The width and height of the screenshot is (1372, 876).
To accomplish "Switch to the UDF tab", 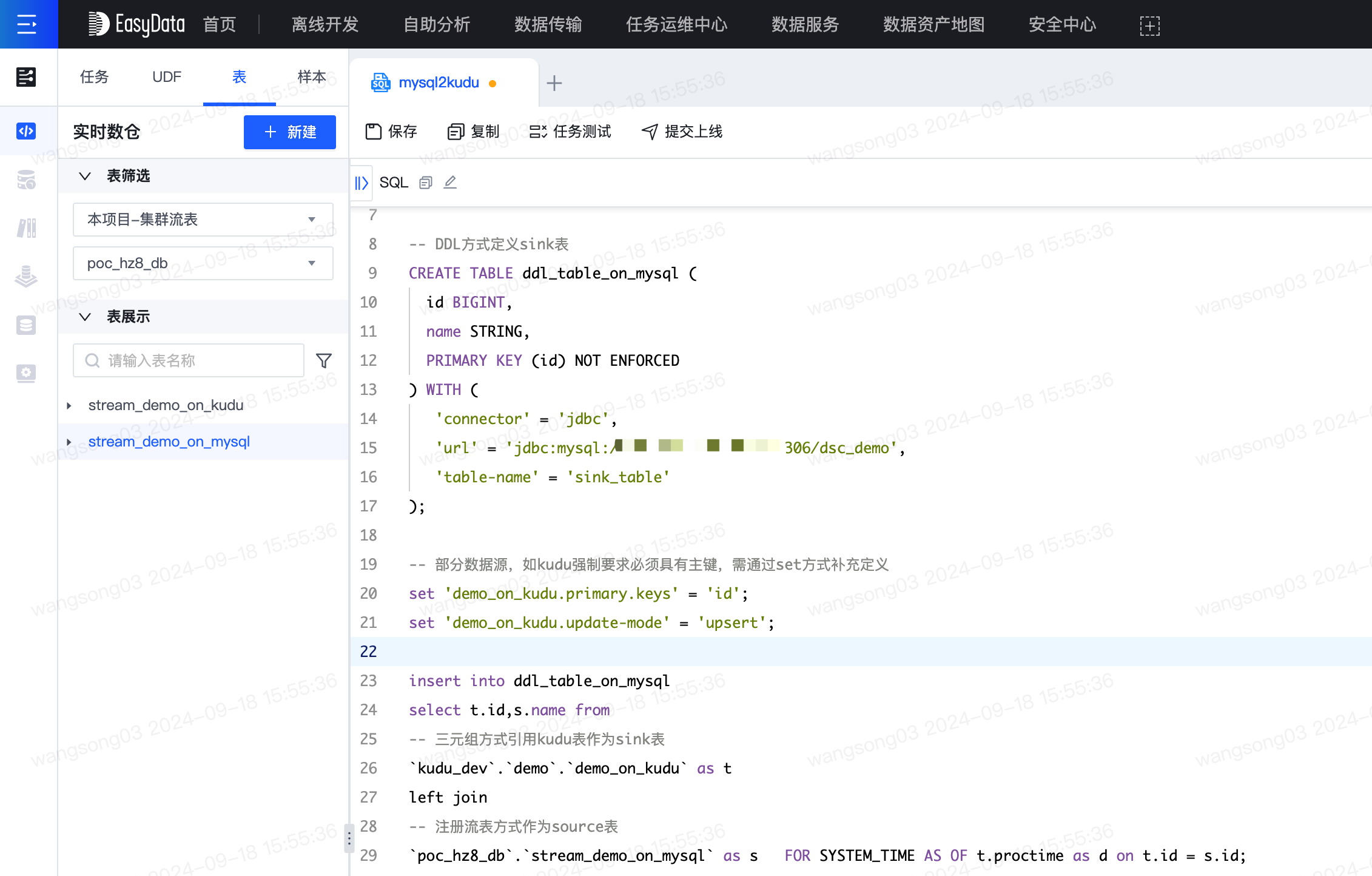I will [167, 76].
